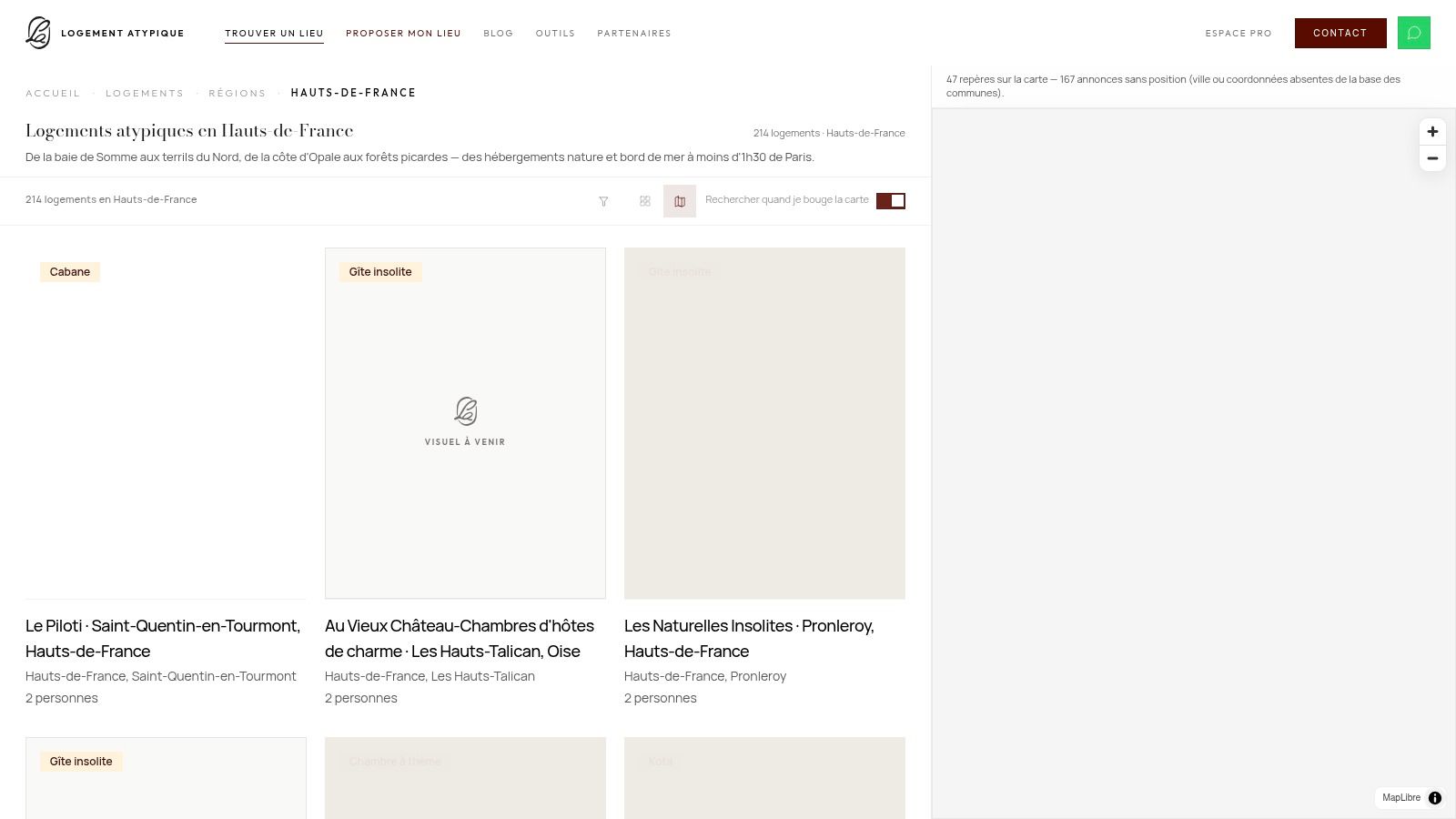Image resolution: width=1456 pixels, height=819 pixels.
Task: Open Les Naturelles Insolites card image
Action: click(x=764, y=423)
